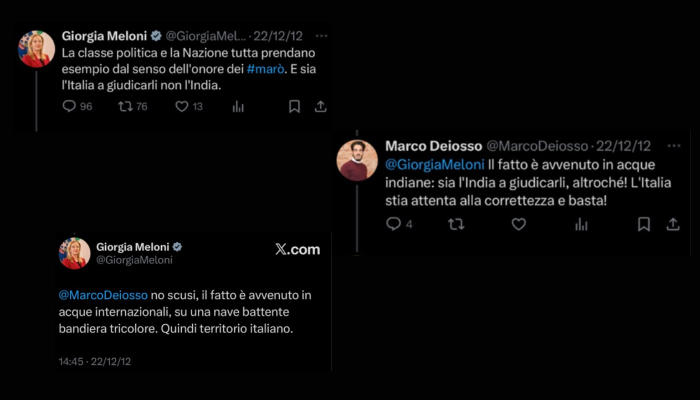This screenshot has height=400, width=700.
Task: Like Marco Deiosso's tweet
Action: tap(519, 224)
